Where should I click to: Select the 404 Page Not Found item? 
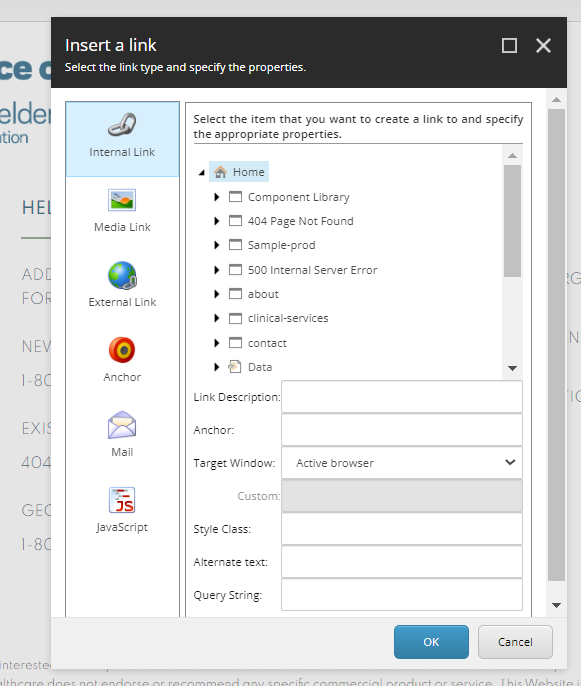coord(301,221)
